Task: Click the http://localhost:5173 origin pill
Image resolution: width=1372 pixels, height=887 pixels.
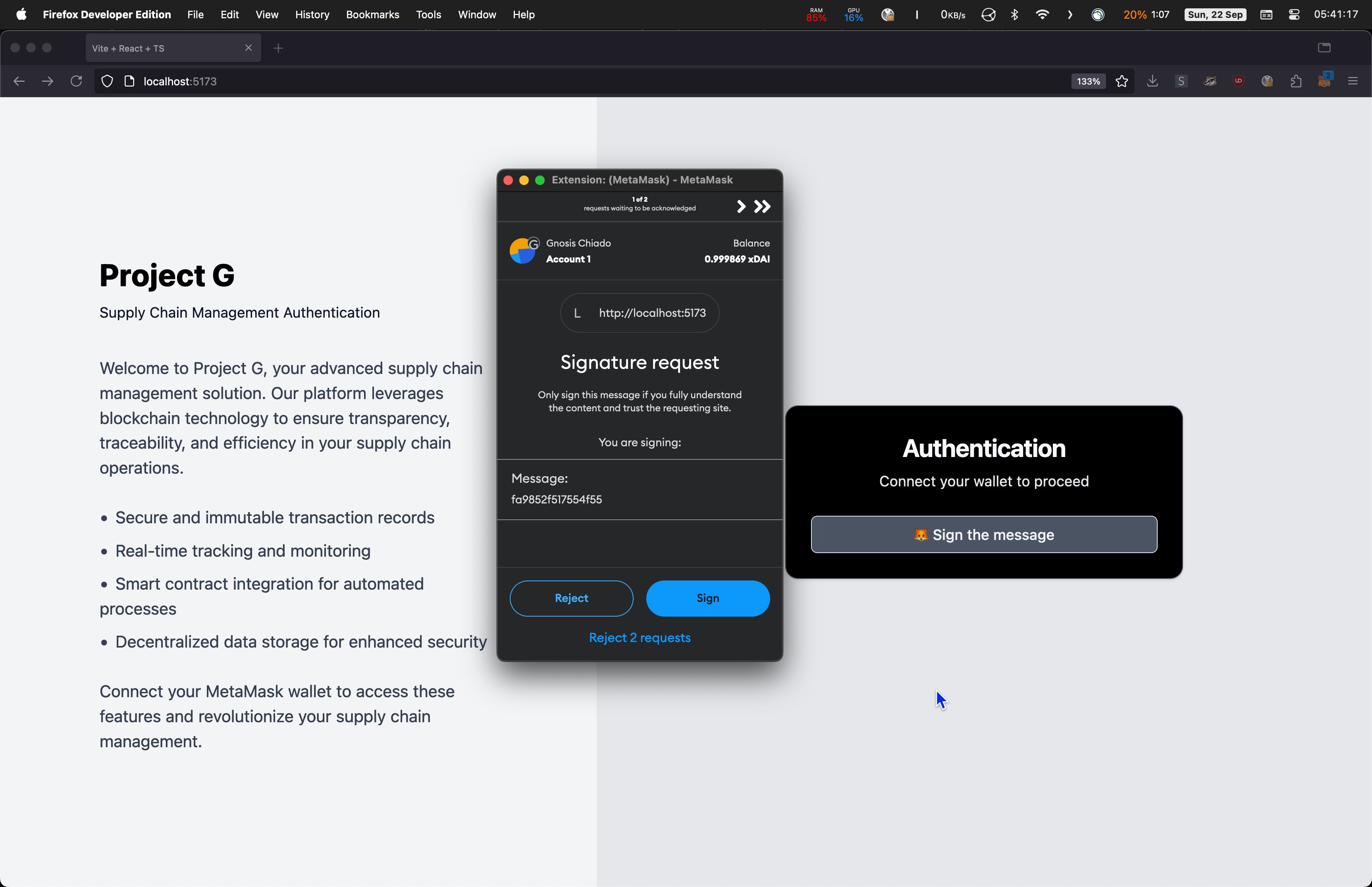Action: tap(640, 313)
